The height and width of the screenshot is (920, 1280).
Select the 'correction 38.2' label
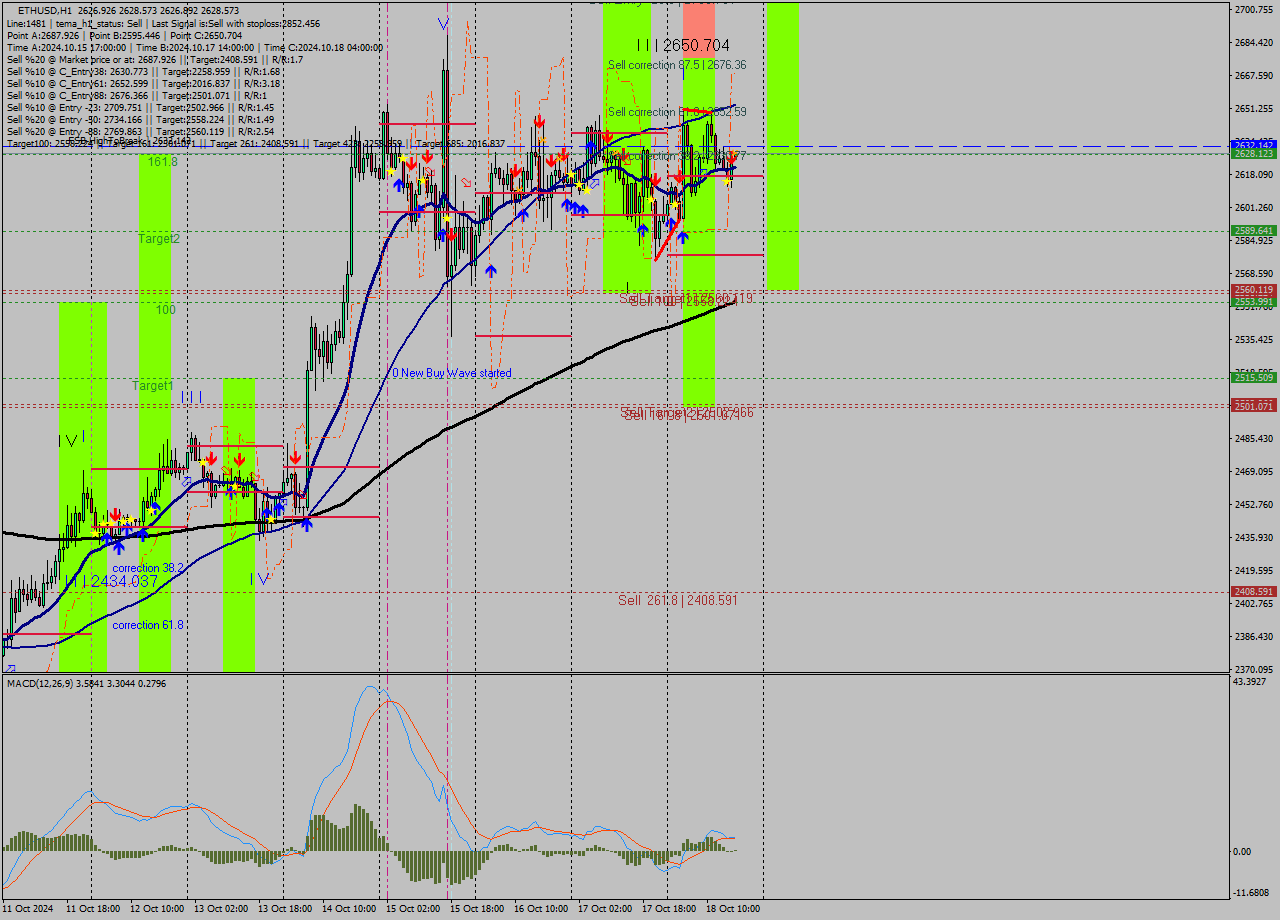pyautogui.click(x=148, y=568)
